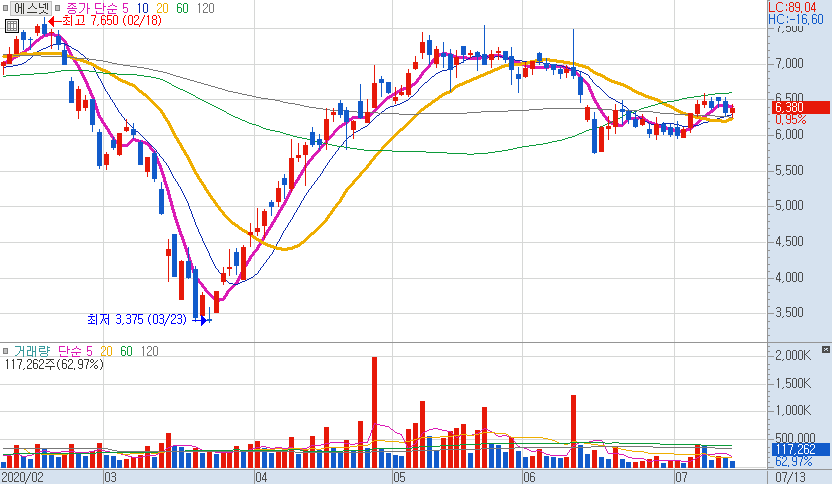Image resolution: width=832 pixels, height=484 pixels.
Task: Click the 07 month axis label
Action: pyautogui.click(x=681, y=477)
